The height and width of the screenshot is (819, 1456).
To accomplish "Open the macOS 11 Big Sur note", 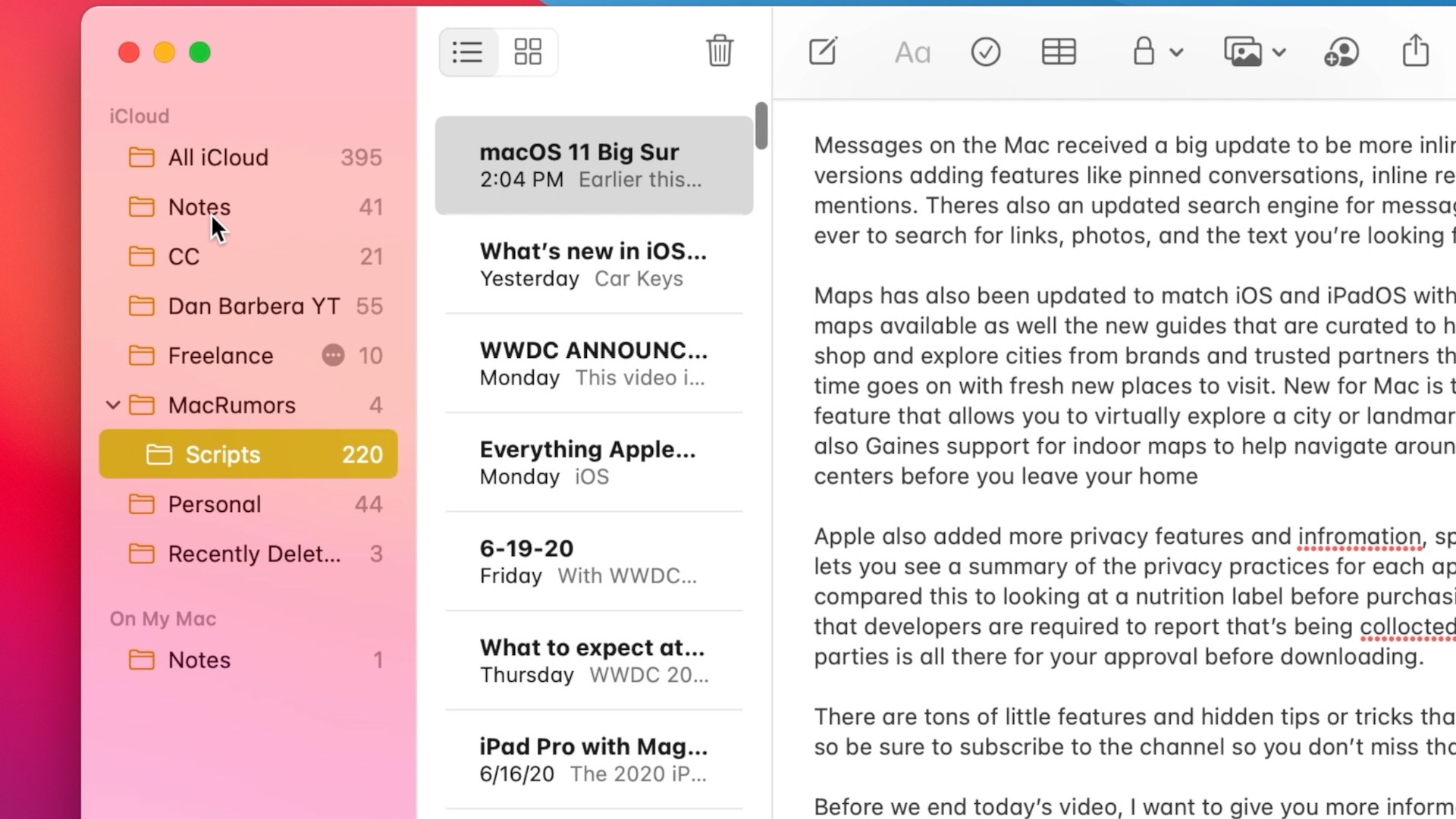I will pos(592,163).
